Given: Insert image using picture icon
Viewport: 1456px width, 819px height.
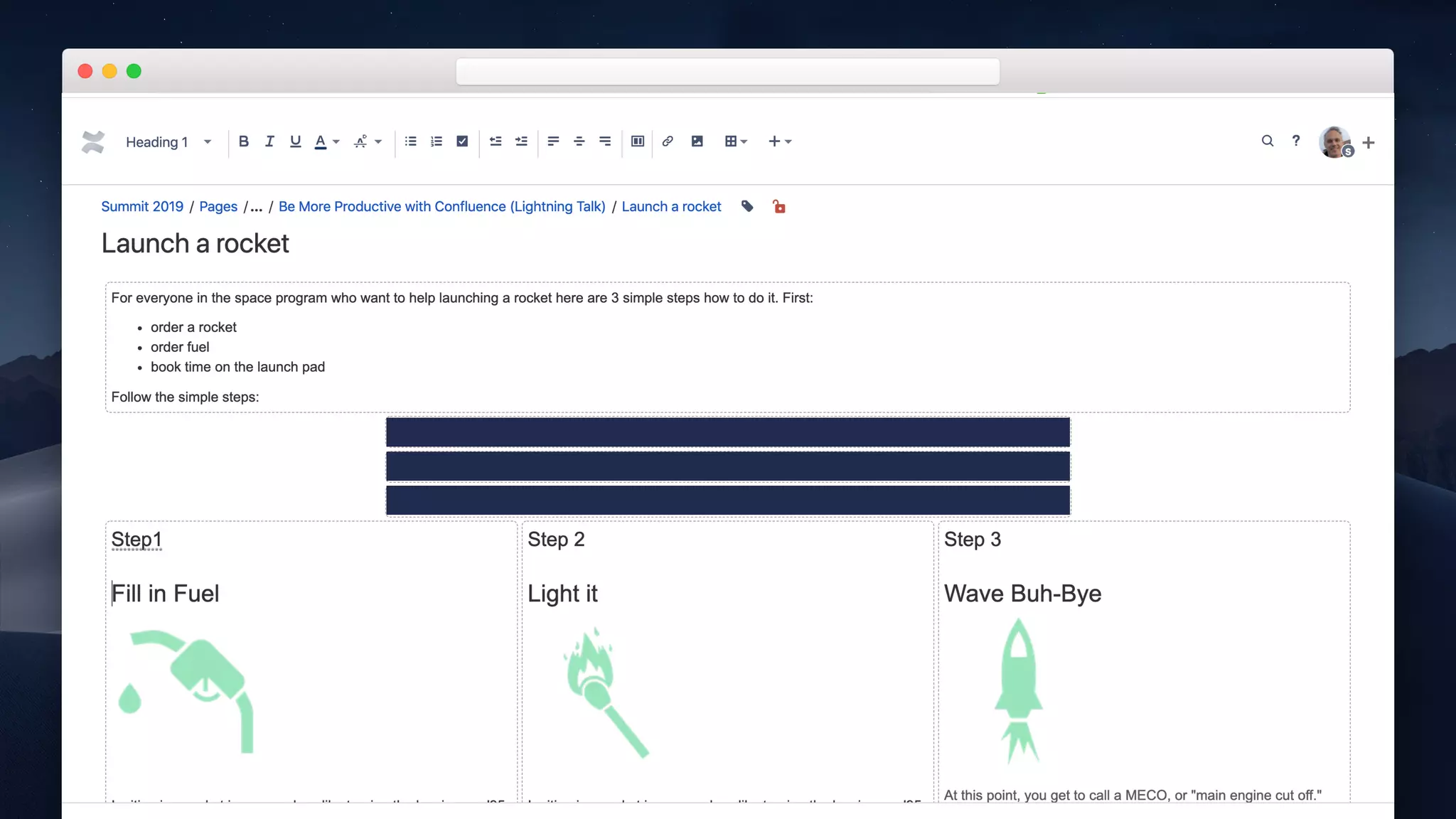Looking at the screenshot, I should 697,141.
